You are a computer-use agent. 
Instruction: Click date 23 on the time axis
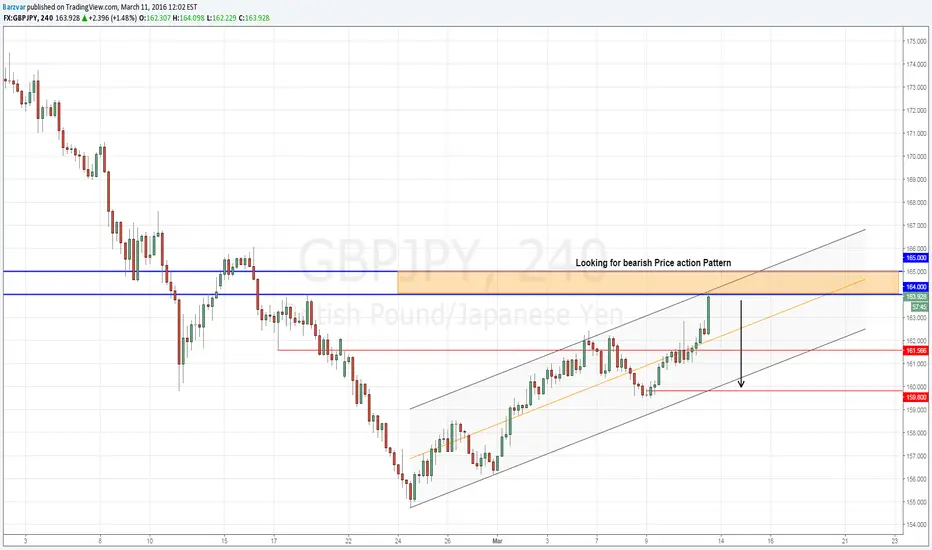click(895, 541)
